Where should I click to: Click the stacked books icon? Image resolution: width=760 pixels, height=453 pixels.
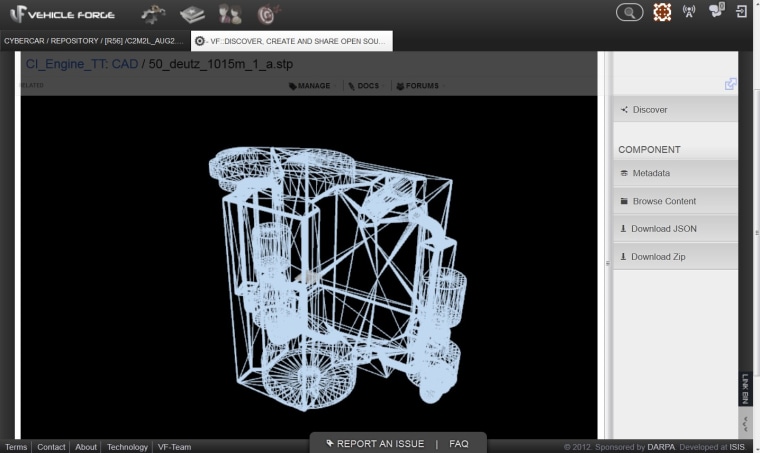(x=192, y=14)
